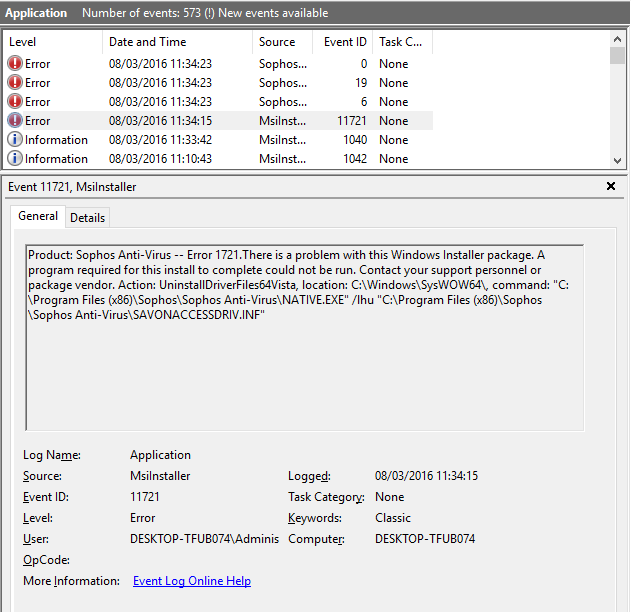Click error icon of Event ID 0 row

pyautogui.click(x=15, y=64)
